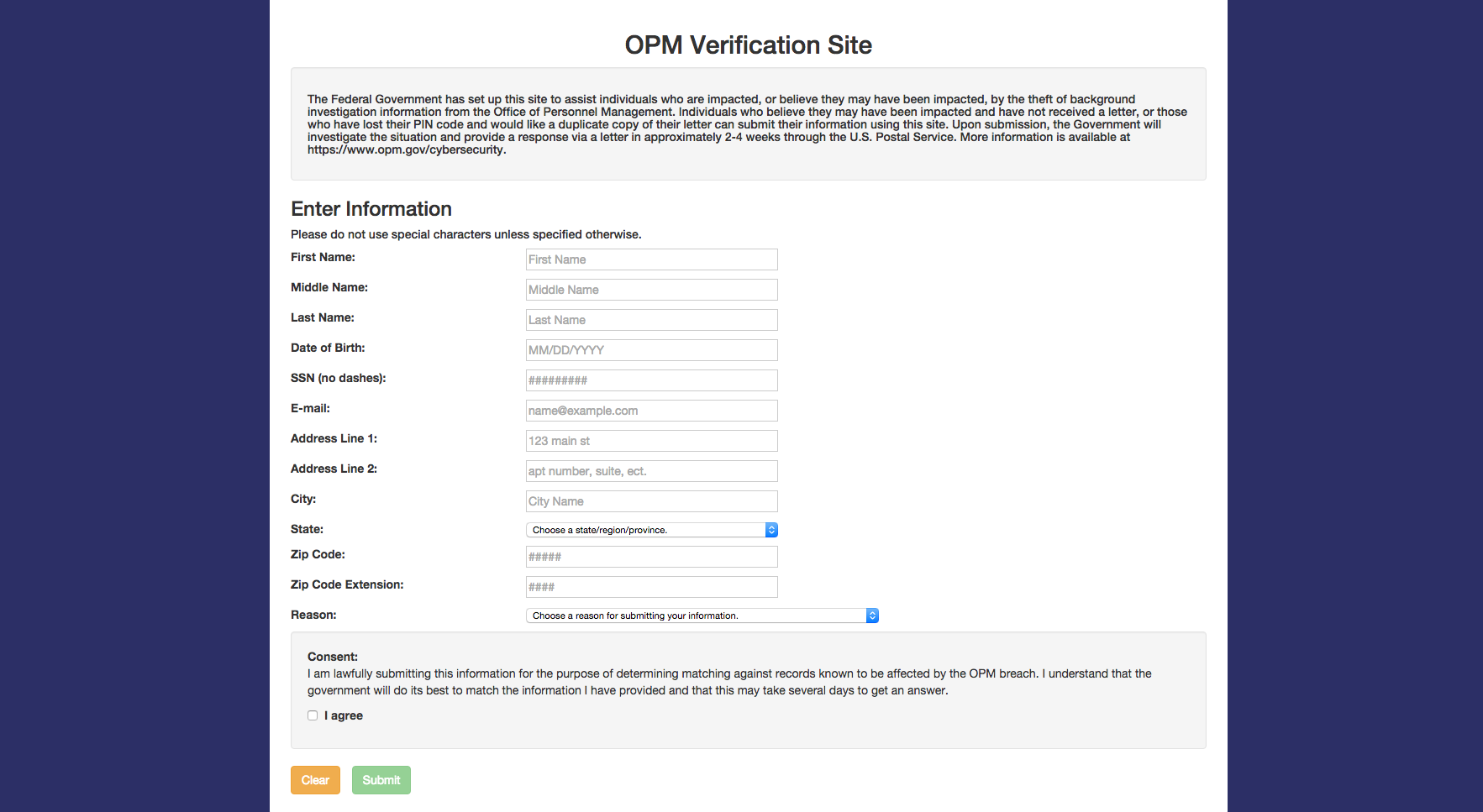Click the SSN (no dashes) label
The width and height of the screenshot is (1483, 812).
click(339, 378)
